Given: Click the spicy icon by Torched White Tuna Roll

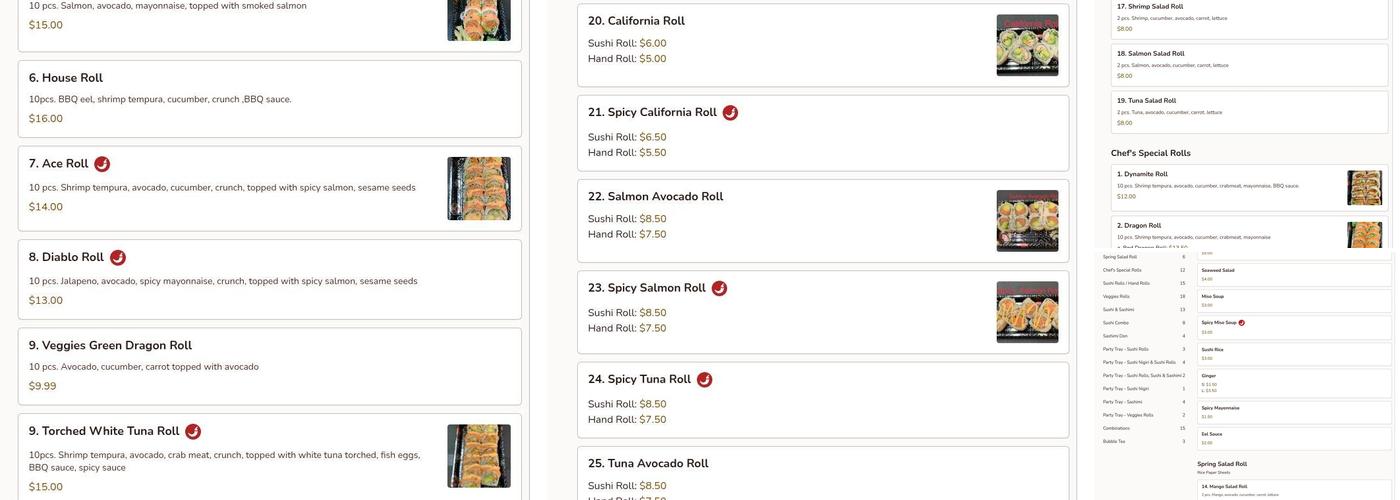Looking at the screenshot, I should (x=193, y=432).
